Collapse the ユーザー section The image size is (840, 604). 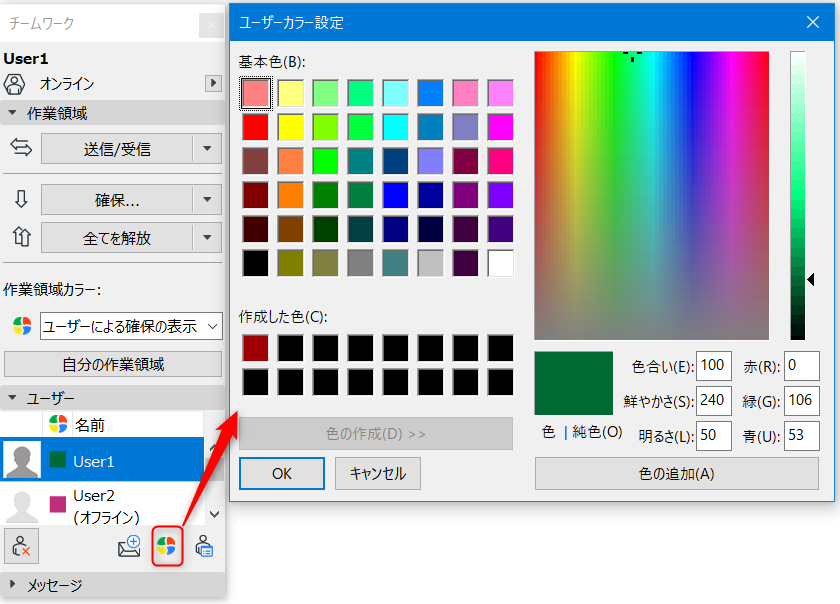click(x=12, y=398)
